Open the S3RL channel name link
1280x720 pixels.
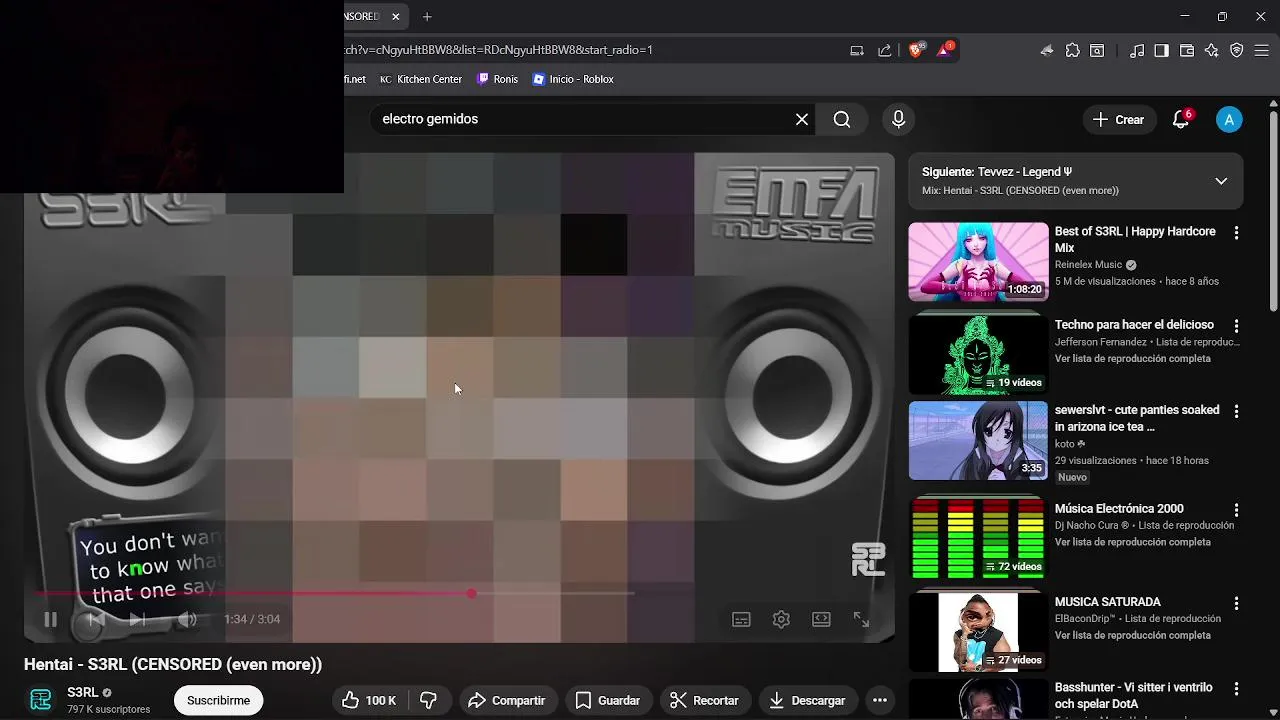83,692
